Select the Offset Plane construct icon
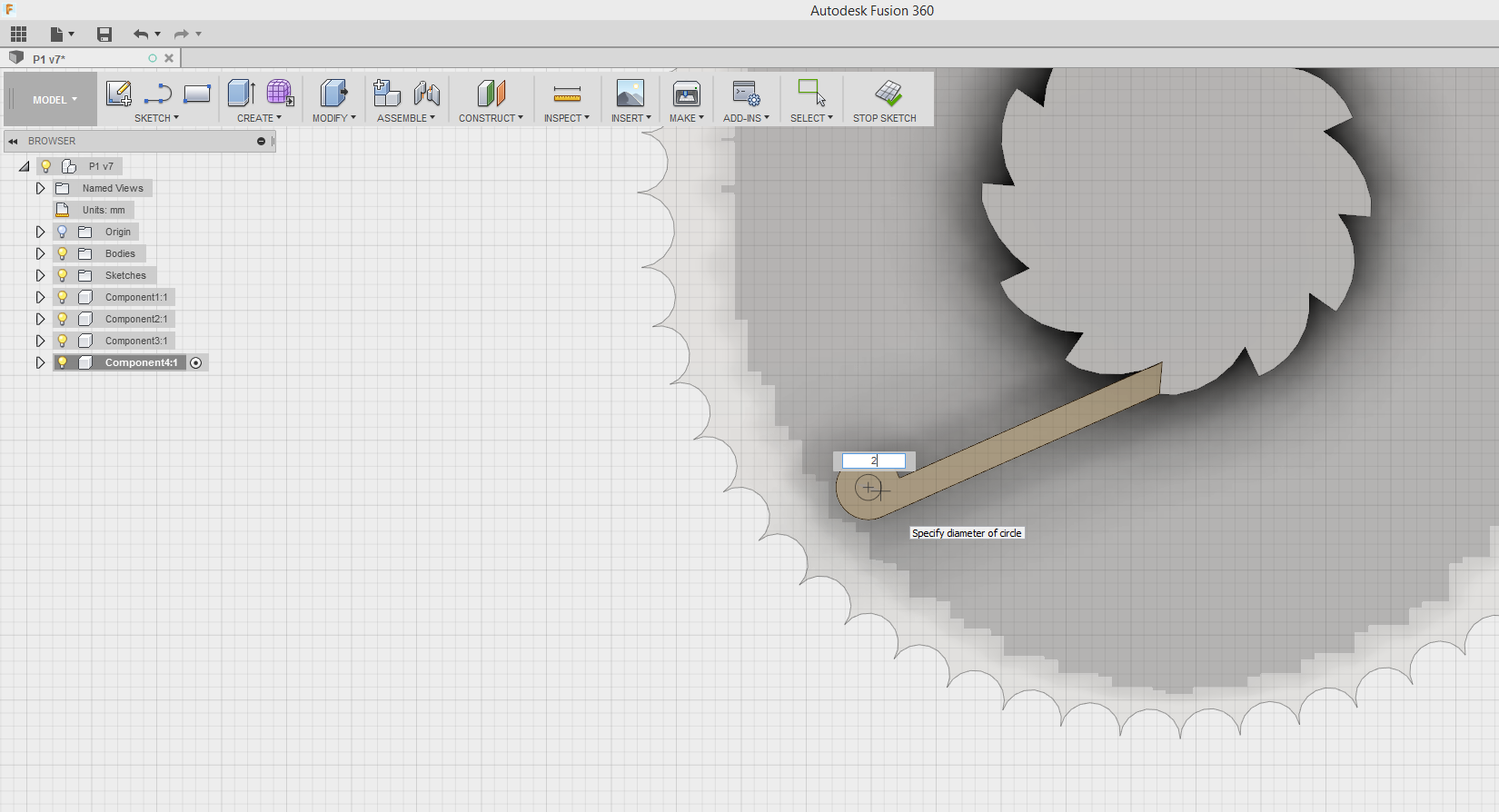This screenshot has width=1499, height=812. (x=491, y=94)
